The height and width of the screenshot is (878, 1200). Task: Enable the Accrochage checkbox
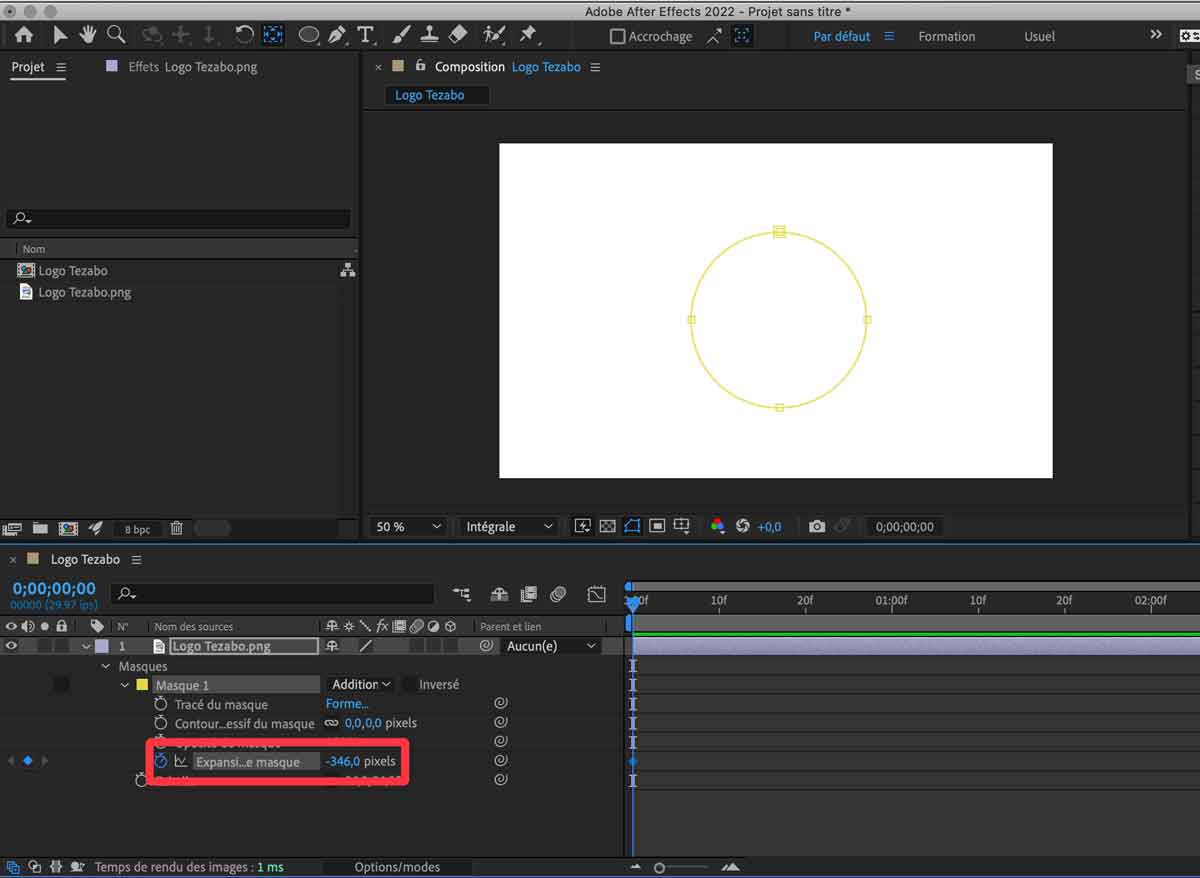click(617, 37)
